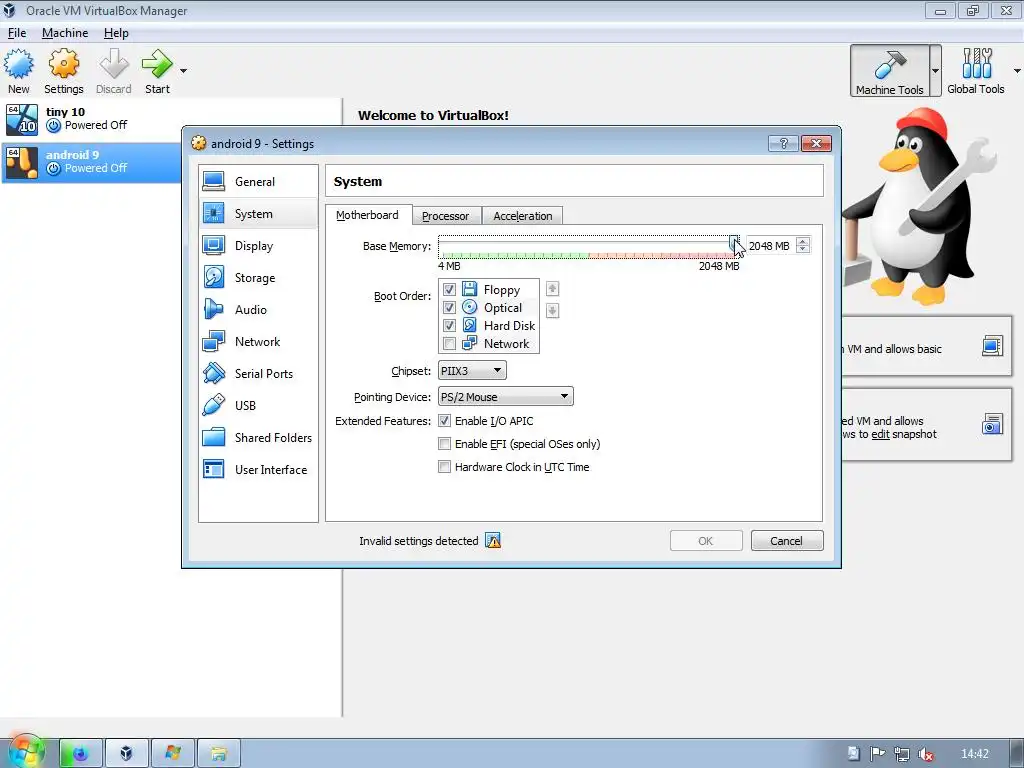
Task: Increase base memory with spinner up arrow
Action: [x=803, y=242]
